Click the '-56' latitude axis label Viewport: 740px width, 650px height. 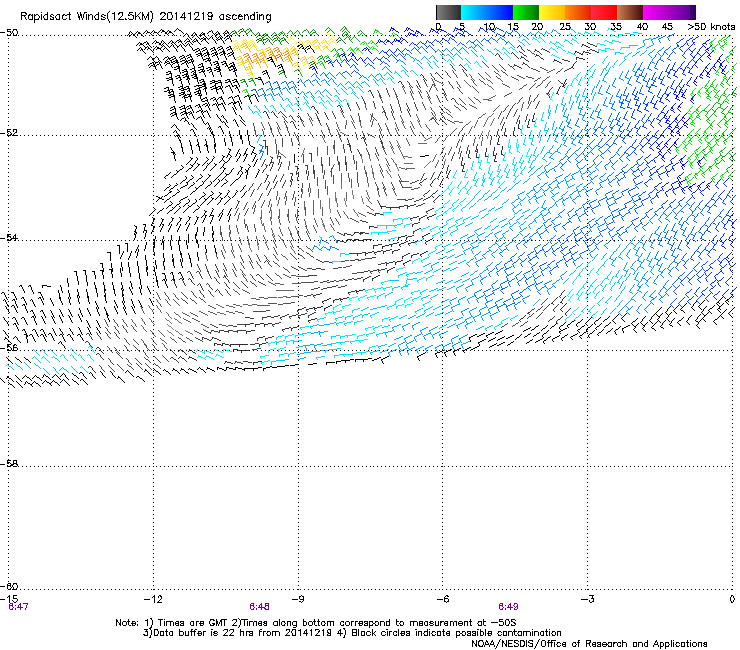click(x=9, y=347)
